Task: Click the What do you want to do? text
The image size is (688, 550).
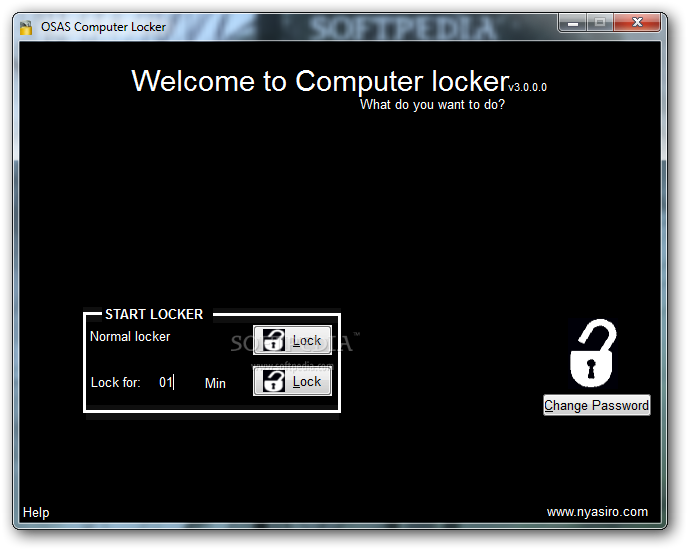Action: pos(432,104)
